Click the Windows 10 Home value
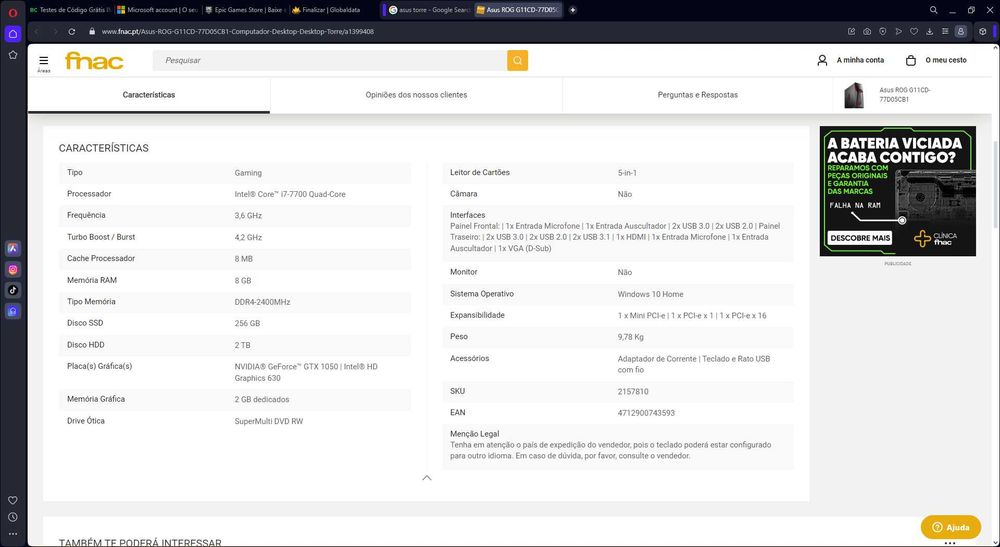Image resolution: width=1000 pixels, height=547 pixels. [650, 295]
